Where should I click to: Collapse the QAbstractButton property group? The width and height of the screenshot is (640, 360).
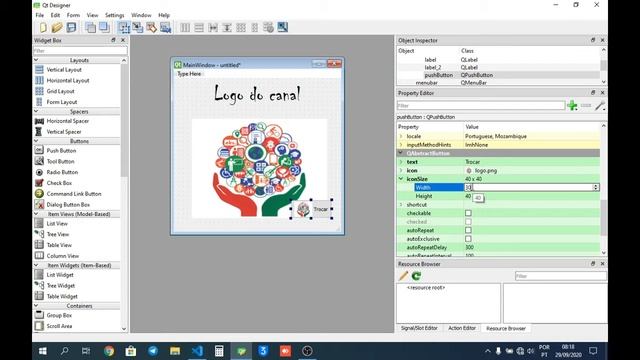pyautogui.click(x=401, y=153)
